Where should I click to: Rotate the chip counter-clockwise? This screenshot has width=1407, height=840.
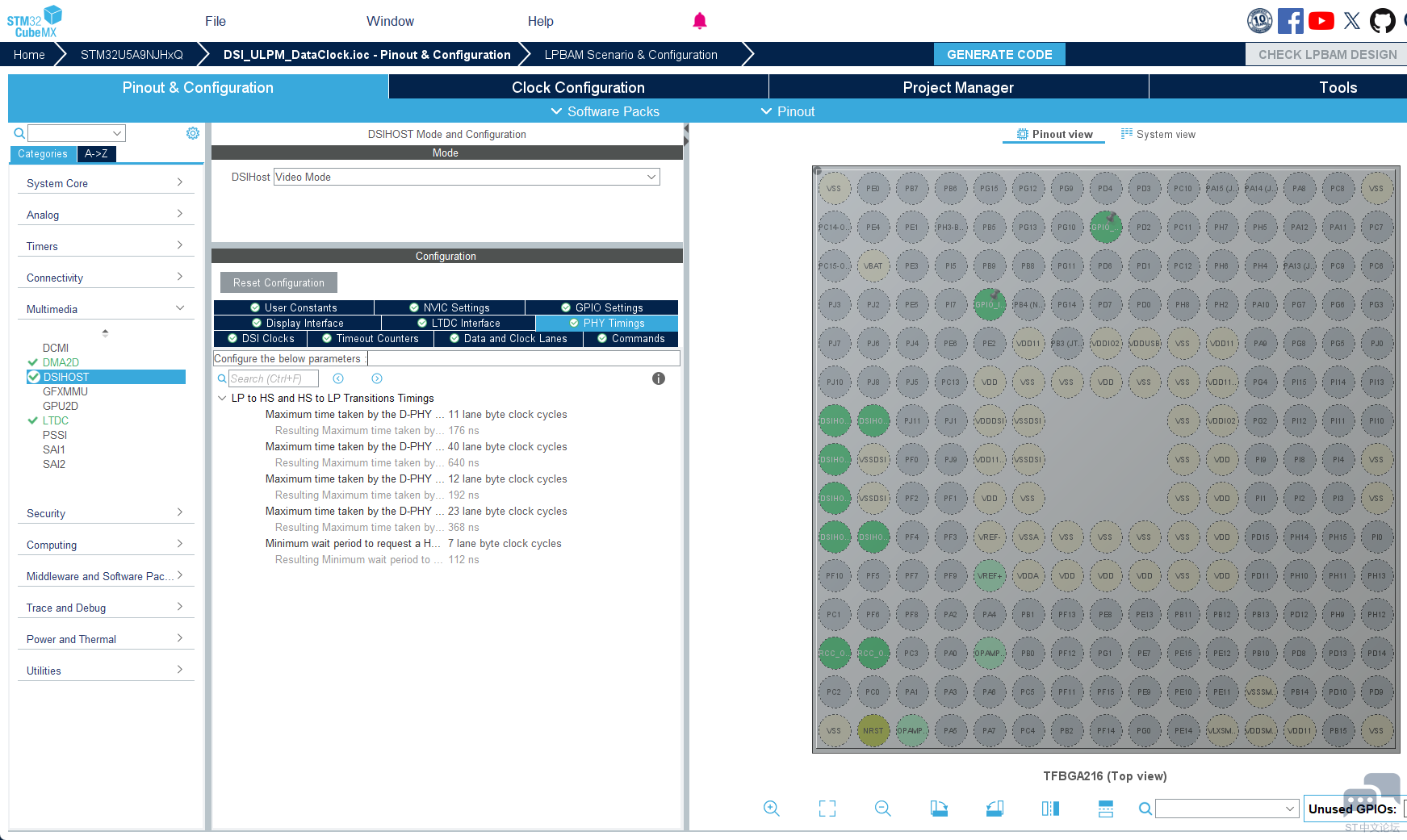(x=995, y=809)
